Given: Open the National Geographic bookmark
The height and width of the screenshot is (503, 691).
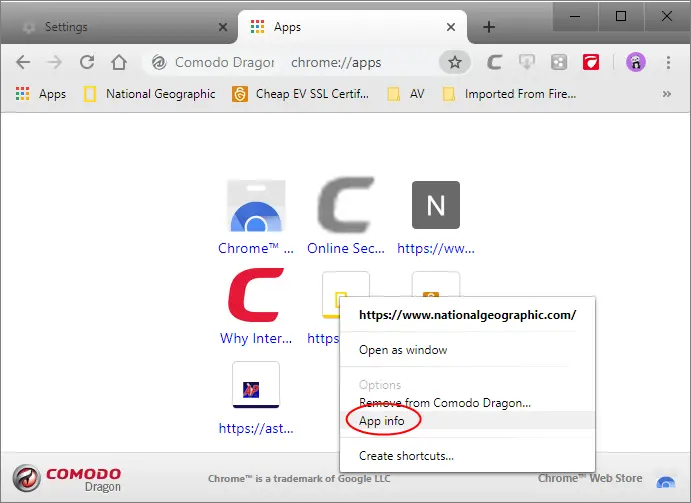Looking at the screenshot, I should click(150, 94).
